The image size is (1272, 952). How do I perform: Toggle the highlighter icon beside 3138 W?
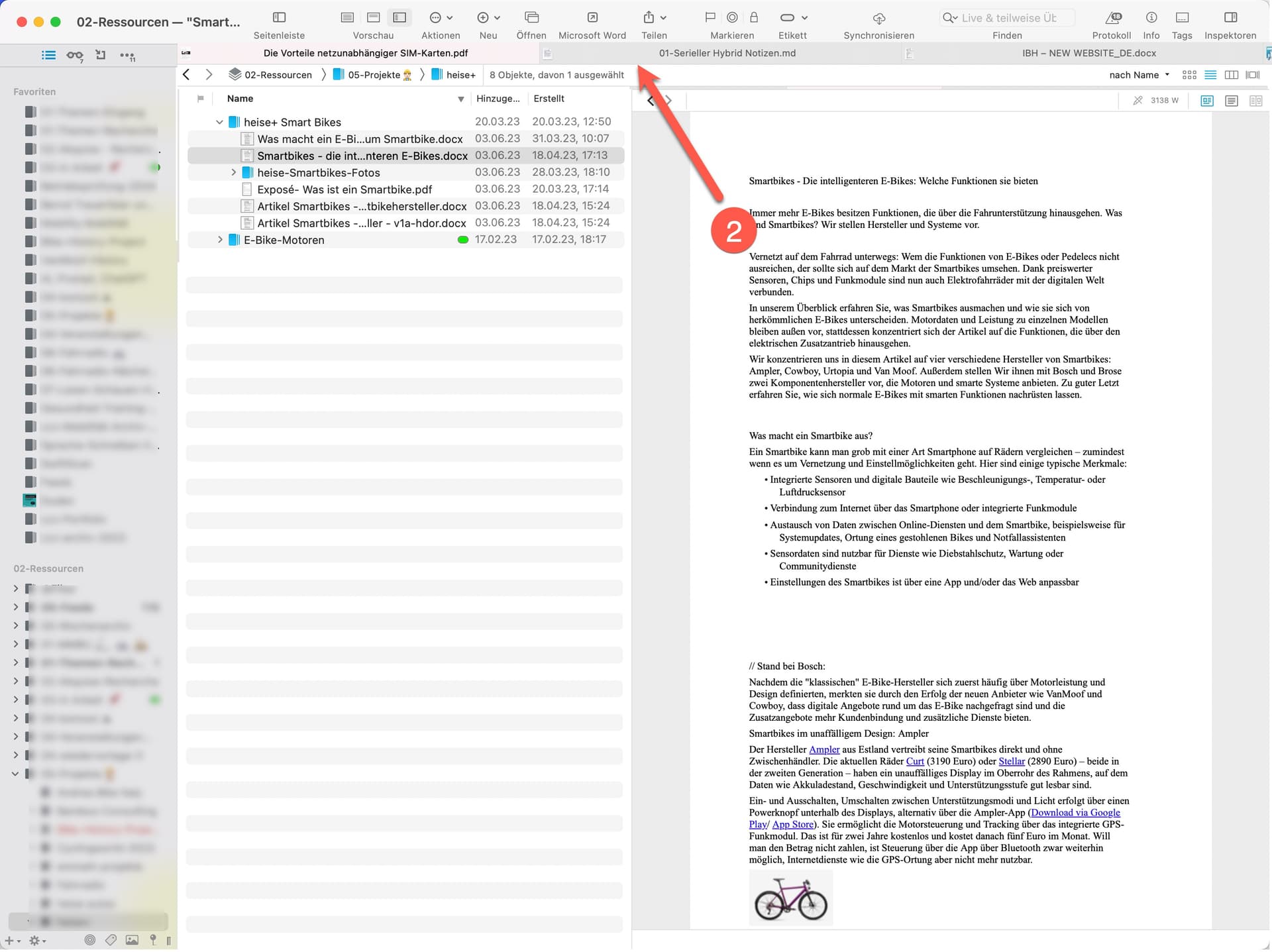[1138, 101]
